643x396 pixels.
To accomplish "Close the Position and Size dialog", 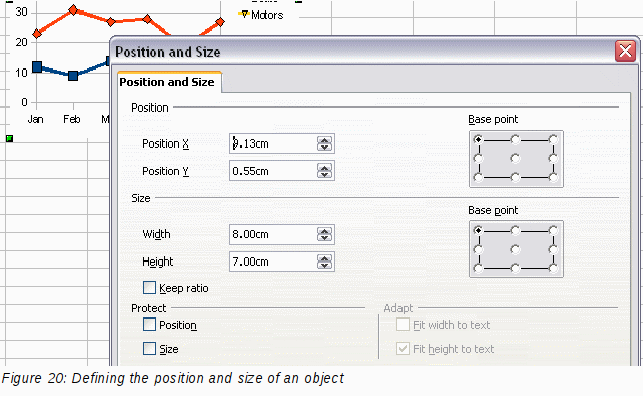I will click(625, 52).
